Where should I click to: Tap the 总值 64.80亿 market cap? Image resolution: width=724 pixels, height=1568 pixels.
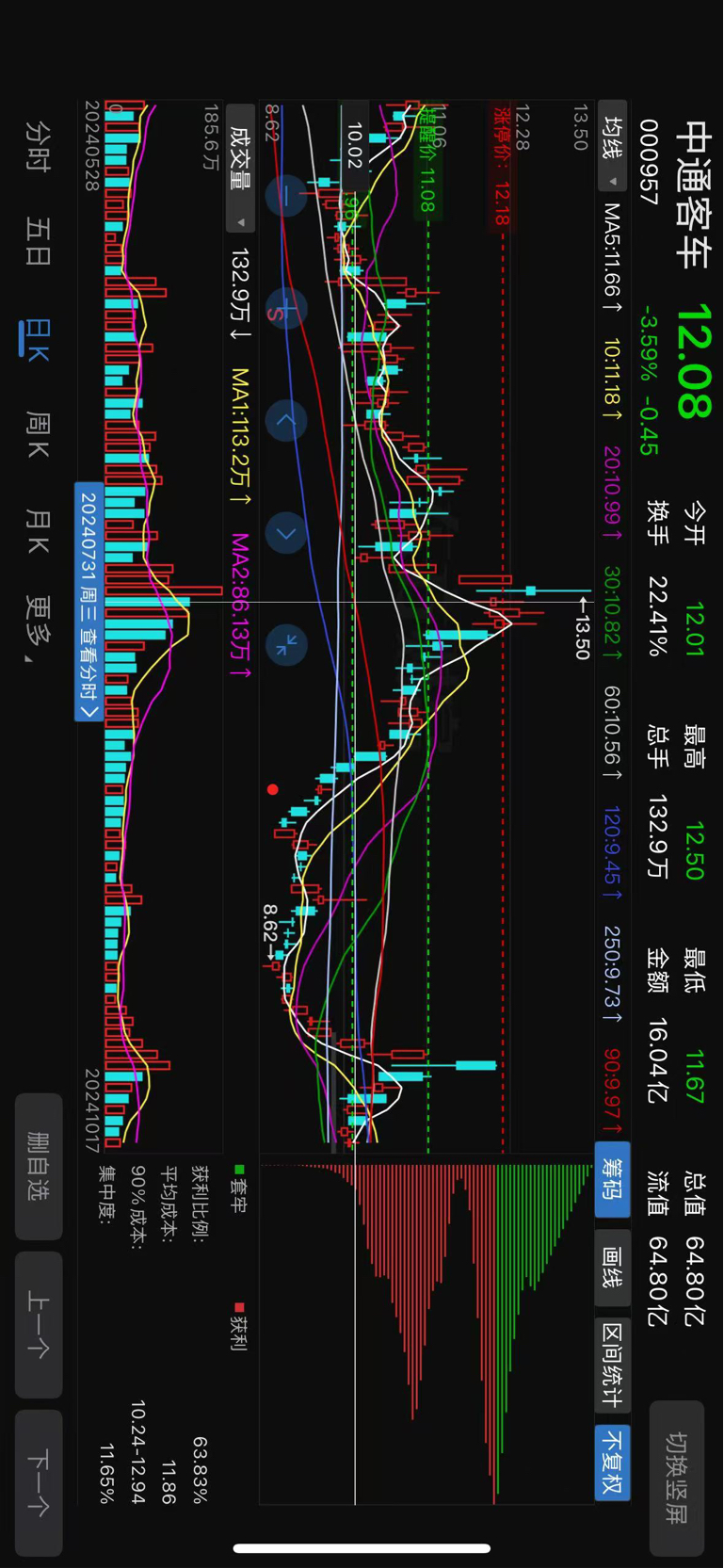[x=695, y=1249]
